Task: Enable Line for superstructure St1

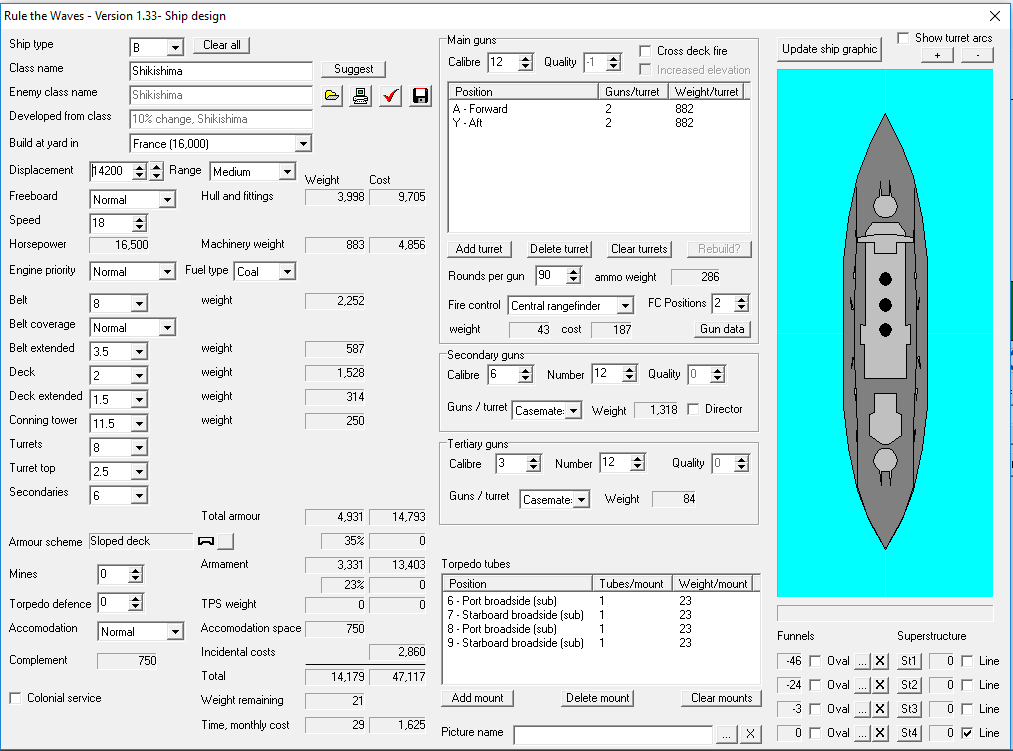Action: coord(967,661)
